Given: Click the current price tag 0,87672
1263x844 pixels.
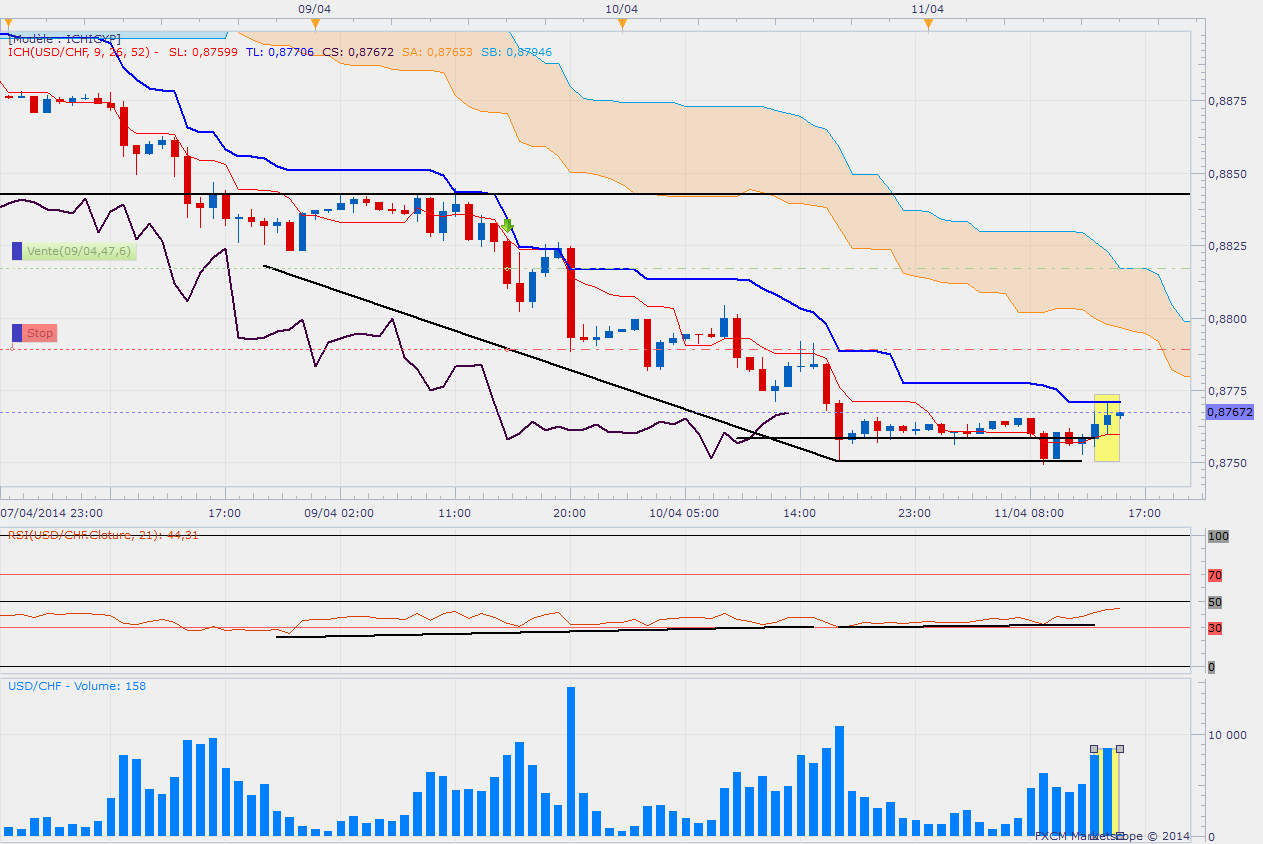Looking at the screenshot, I should coord(1229,412).
